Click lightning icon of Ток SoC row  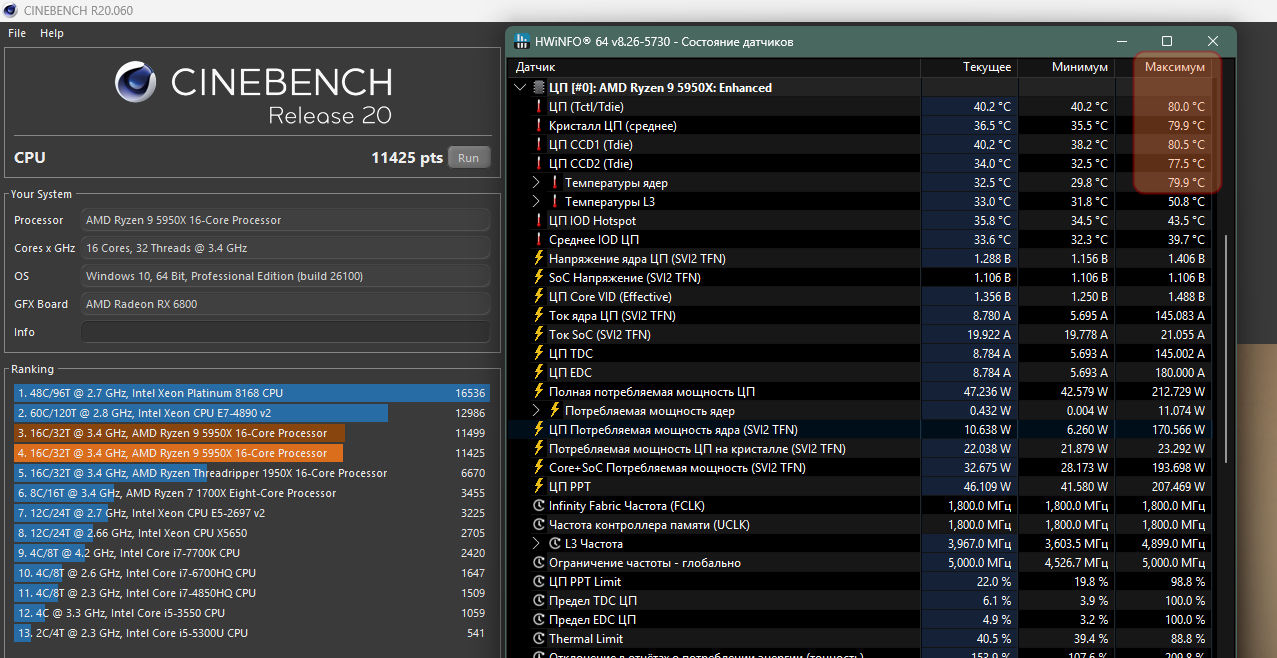(539, 335)
